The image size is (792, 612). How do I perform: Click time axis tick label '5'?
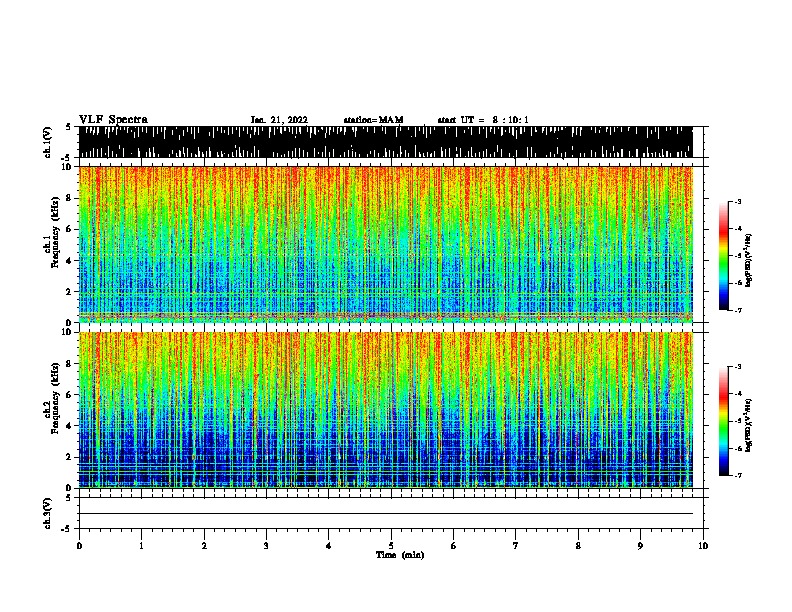[391, 546]
